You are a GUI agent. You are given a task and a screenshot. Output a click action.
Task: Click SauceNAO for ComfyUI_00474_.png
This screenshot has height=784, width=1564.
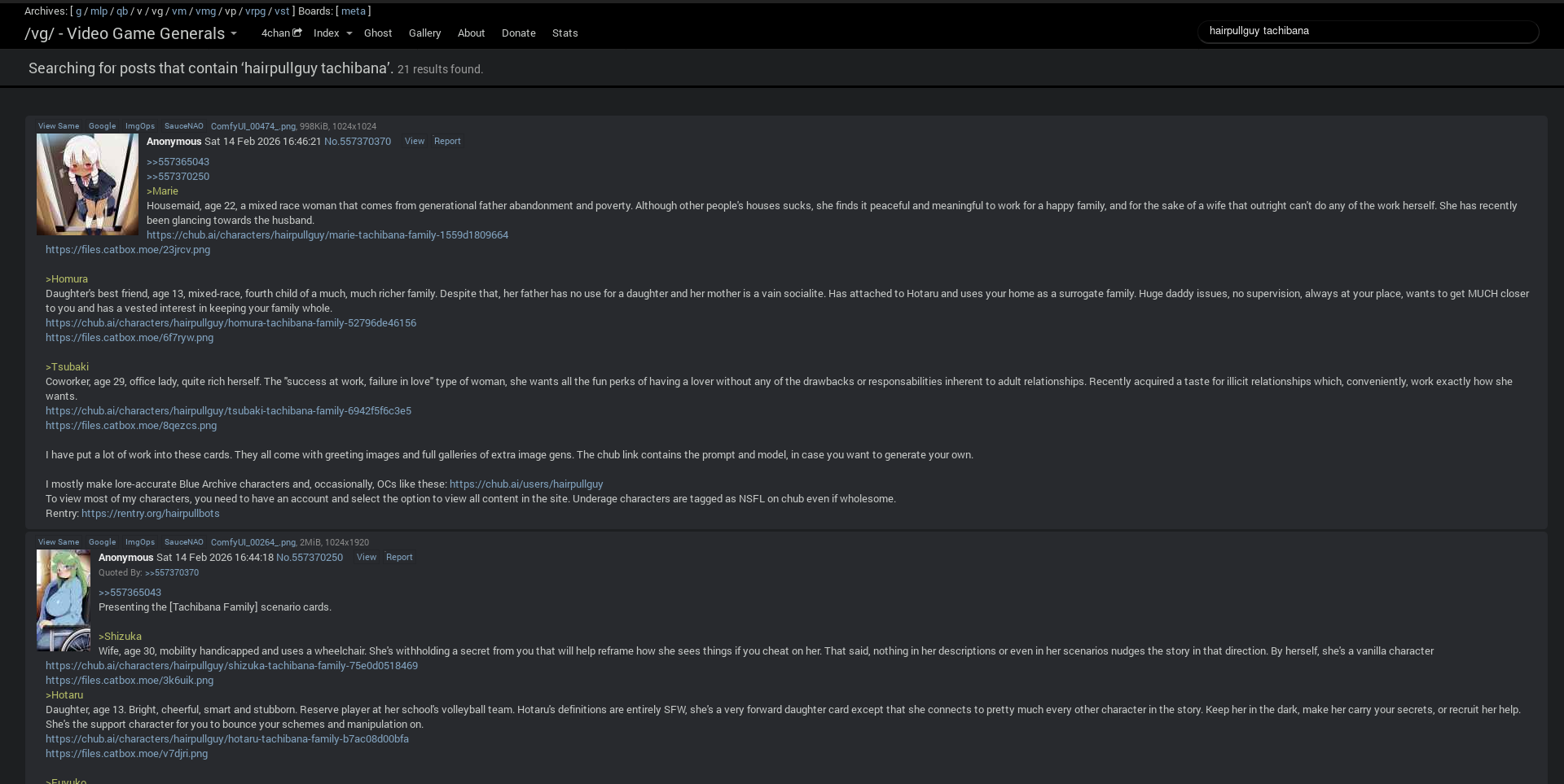pos(184,126)
